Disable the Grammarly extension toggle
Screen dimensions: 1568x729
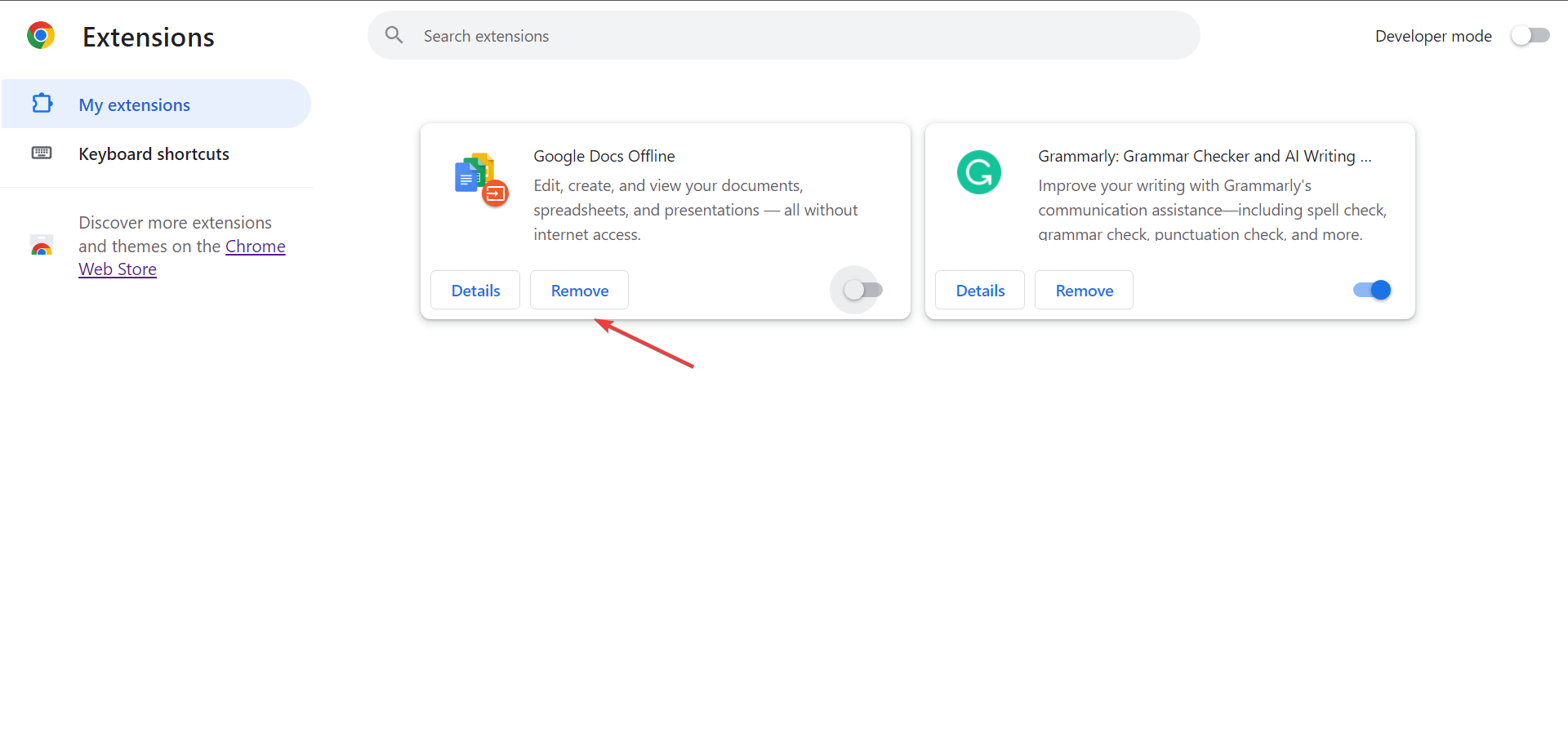click(x=1372, y=290)
